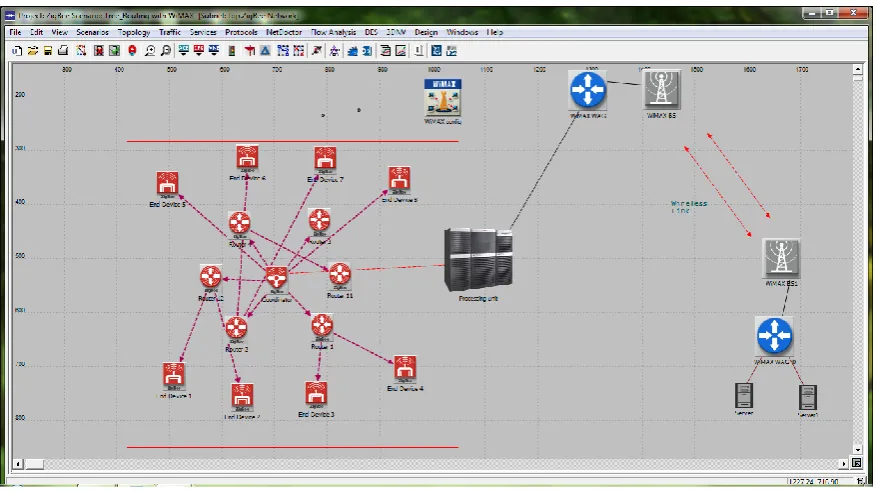877x492 pixels.
Task: Open the Scenarios menu
Action: click(92, 32)
